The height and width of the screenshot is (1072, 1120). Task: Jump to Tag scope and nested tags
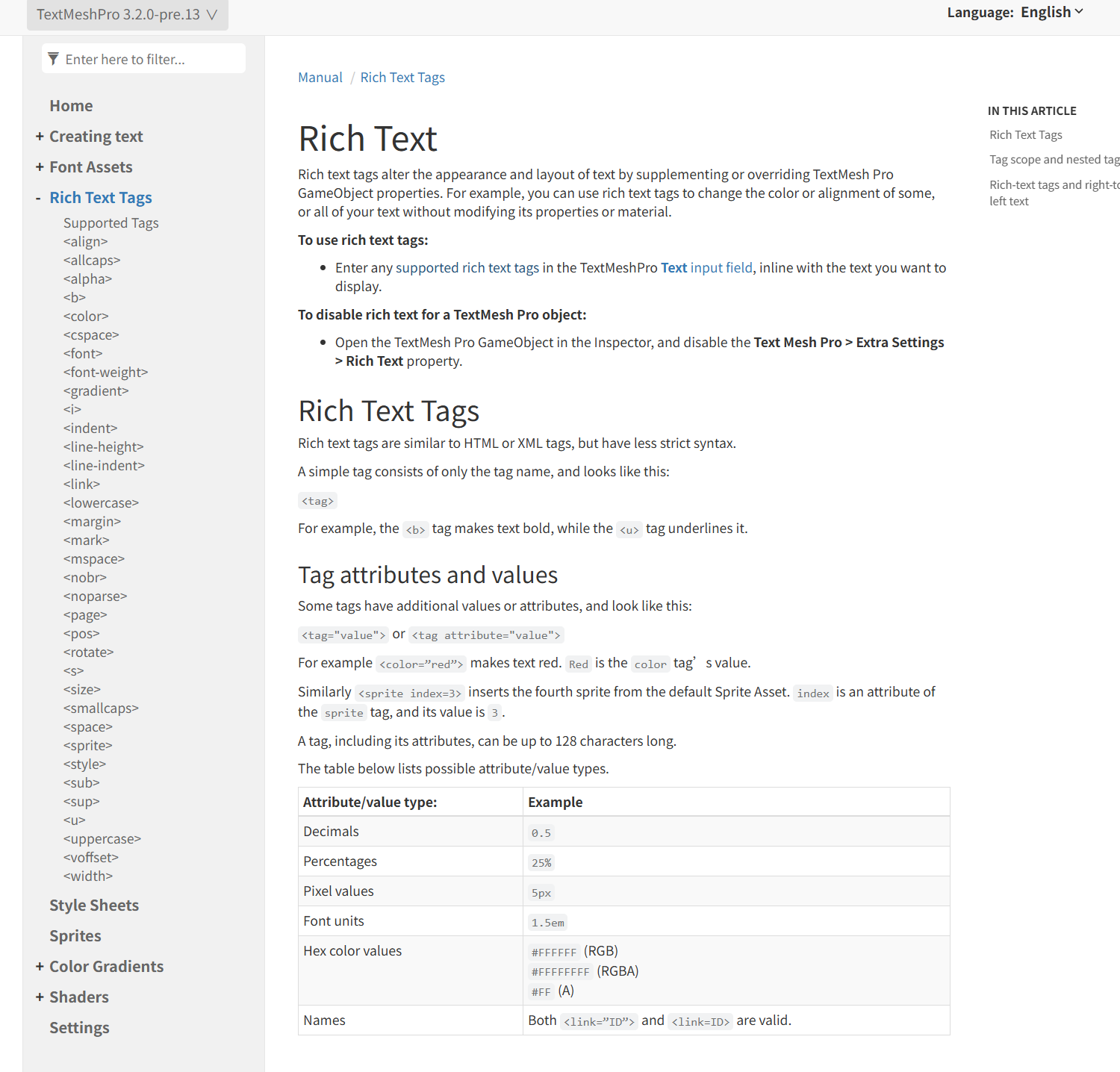pos(1053,160)
